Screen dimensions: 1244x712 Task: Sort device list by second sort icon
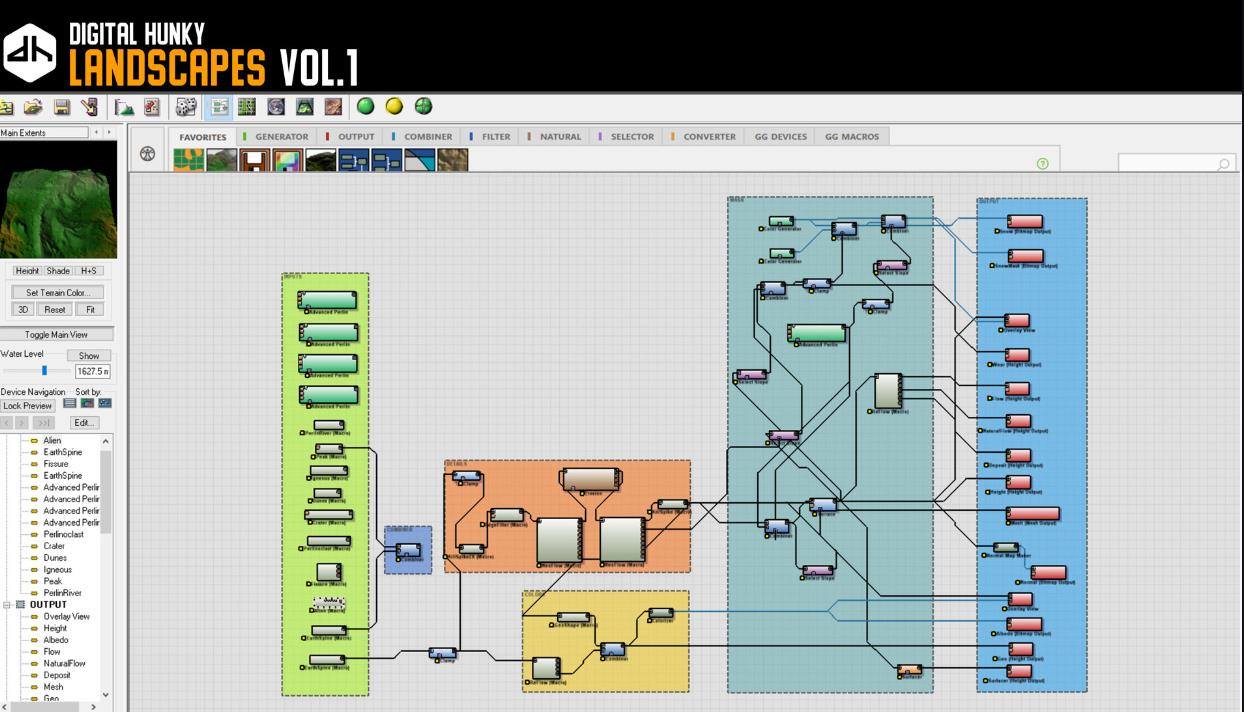pos(87,403)
